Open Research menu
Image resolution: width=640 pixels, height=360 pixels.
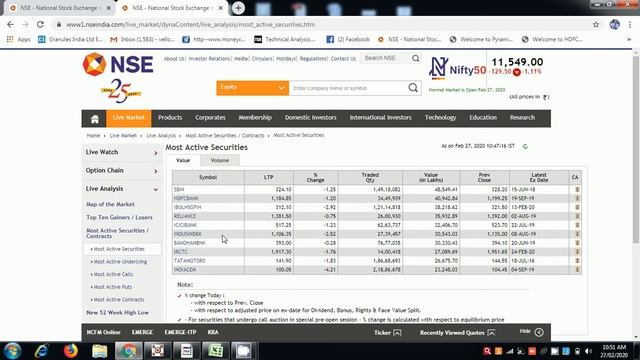point(522,118)
